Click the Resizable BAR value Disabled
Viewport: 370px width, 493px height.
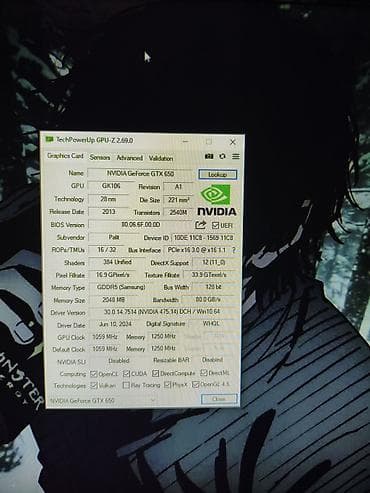(x=213, y=360)
